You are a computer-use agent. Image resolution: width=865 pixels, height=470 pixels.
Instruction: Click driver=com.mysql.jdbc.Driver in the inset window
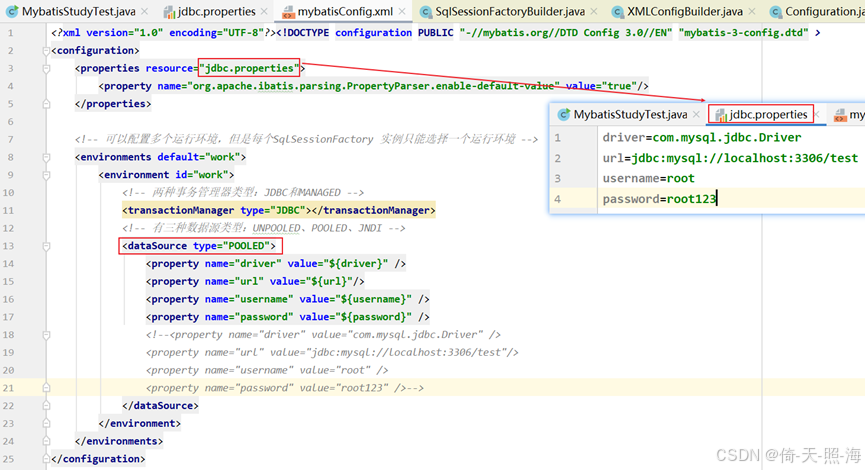702,137
